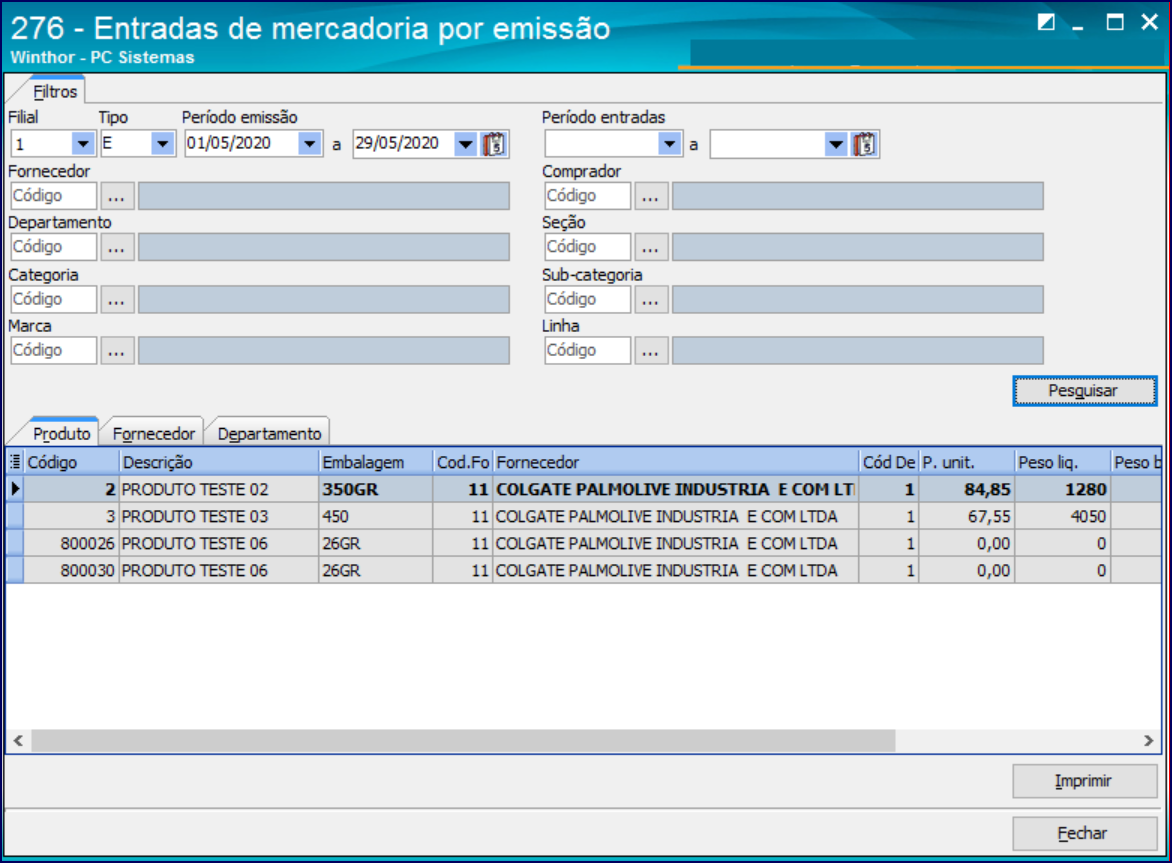Select row PRODUTO TESTE 02

[x=583, y=489]
